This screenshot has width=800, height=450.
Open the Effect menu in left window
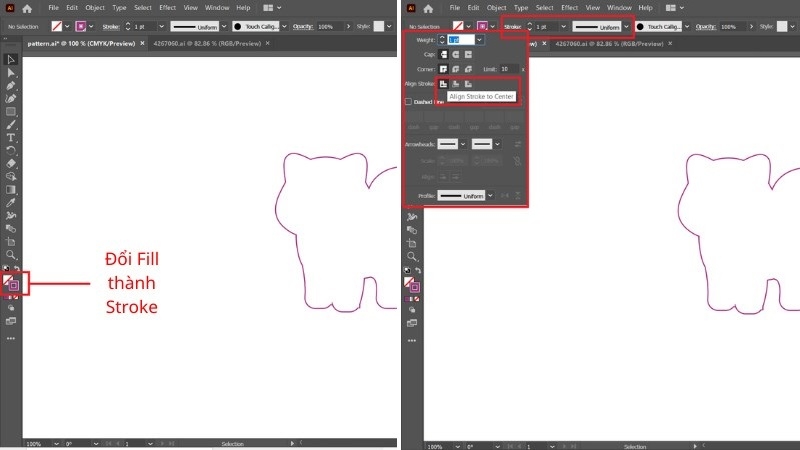(x=167, y=8)
